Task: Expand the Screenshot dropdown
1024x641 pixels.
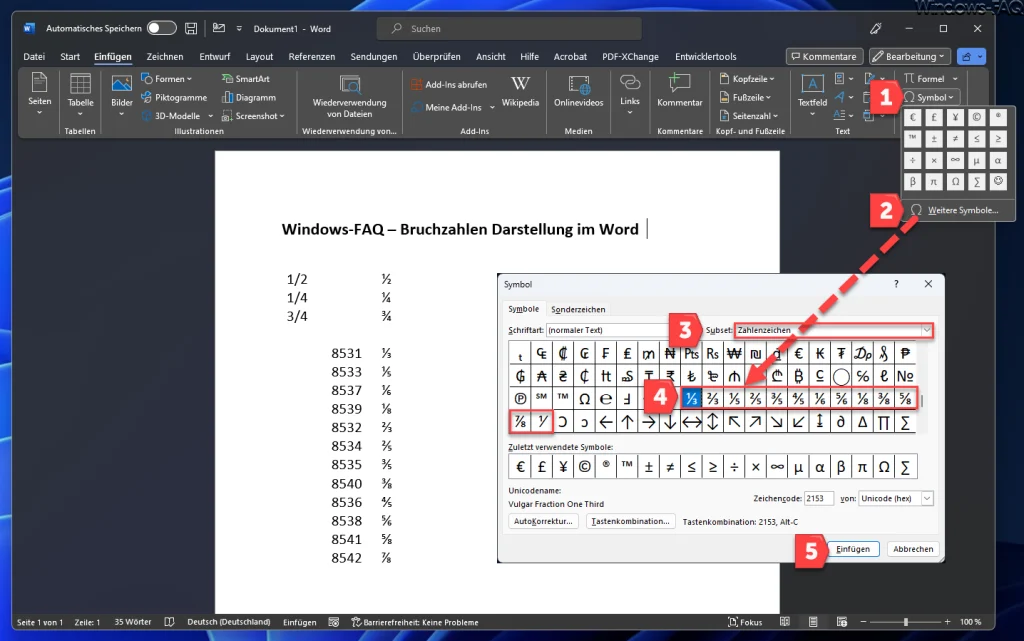Action: (253, 116)
